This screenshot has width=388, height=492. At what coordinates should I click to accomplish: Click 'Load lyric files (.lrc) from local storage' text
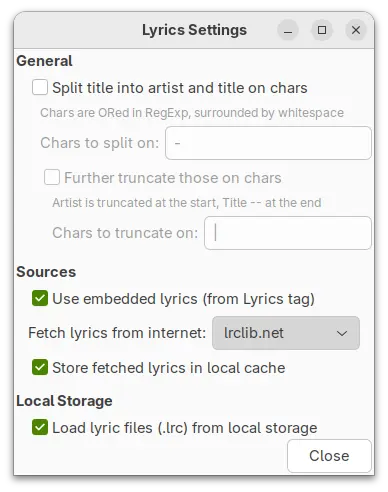click(x=185, y=428)
